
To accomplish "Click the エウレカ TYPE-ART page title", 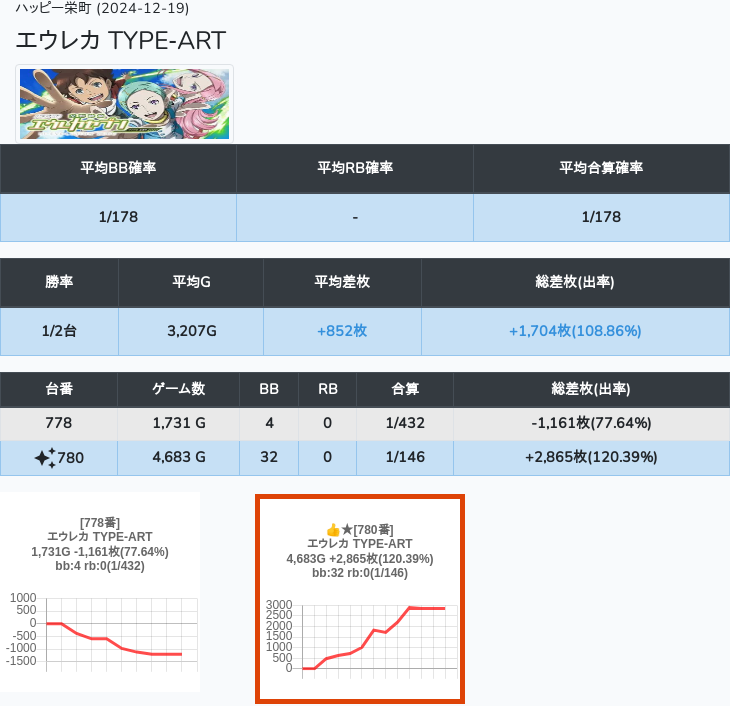I will (121, 40).
